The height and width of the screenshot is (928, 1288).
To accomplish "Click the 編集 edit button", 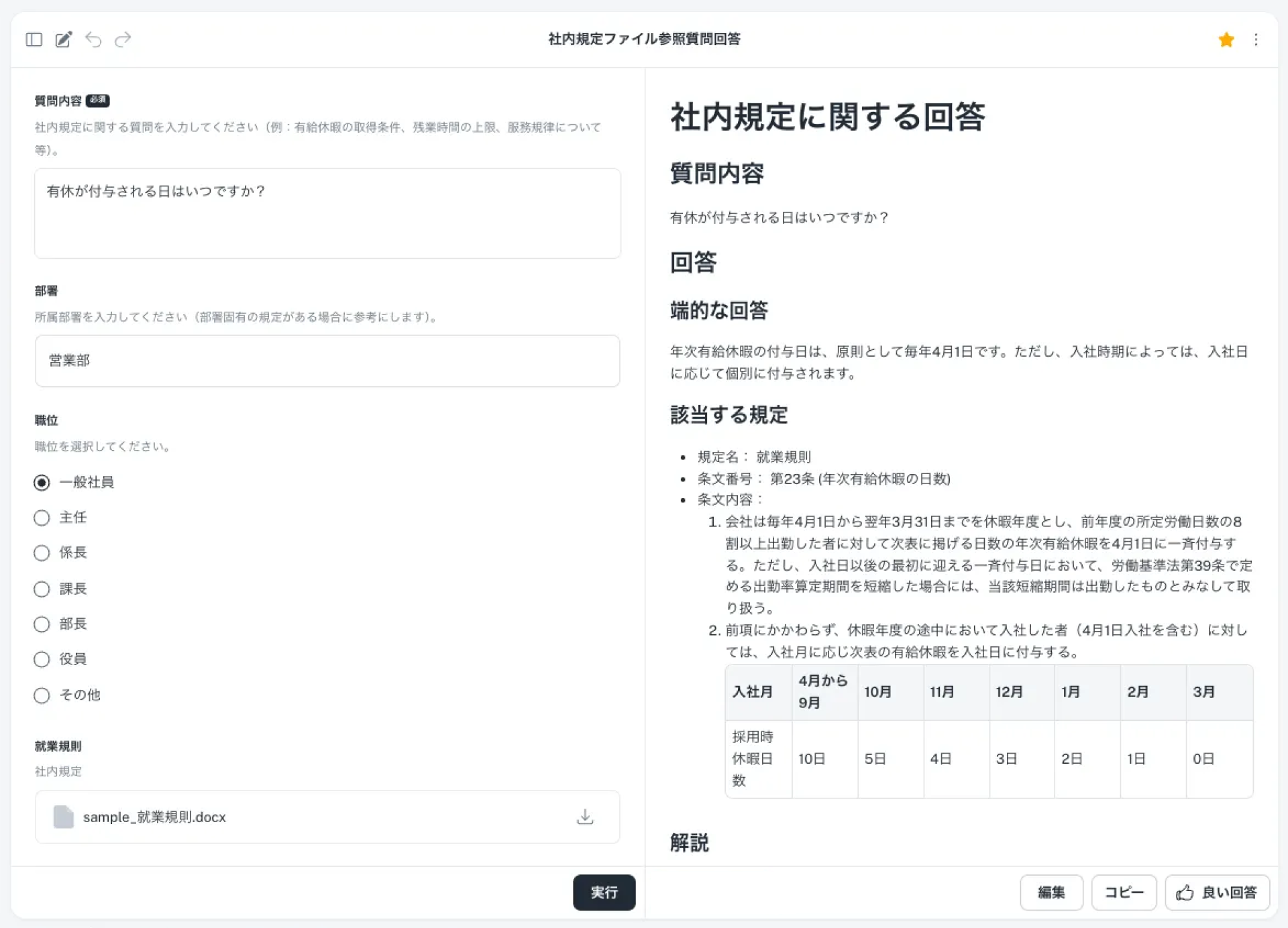I will 1051,892.
